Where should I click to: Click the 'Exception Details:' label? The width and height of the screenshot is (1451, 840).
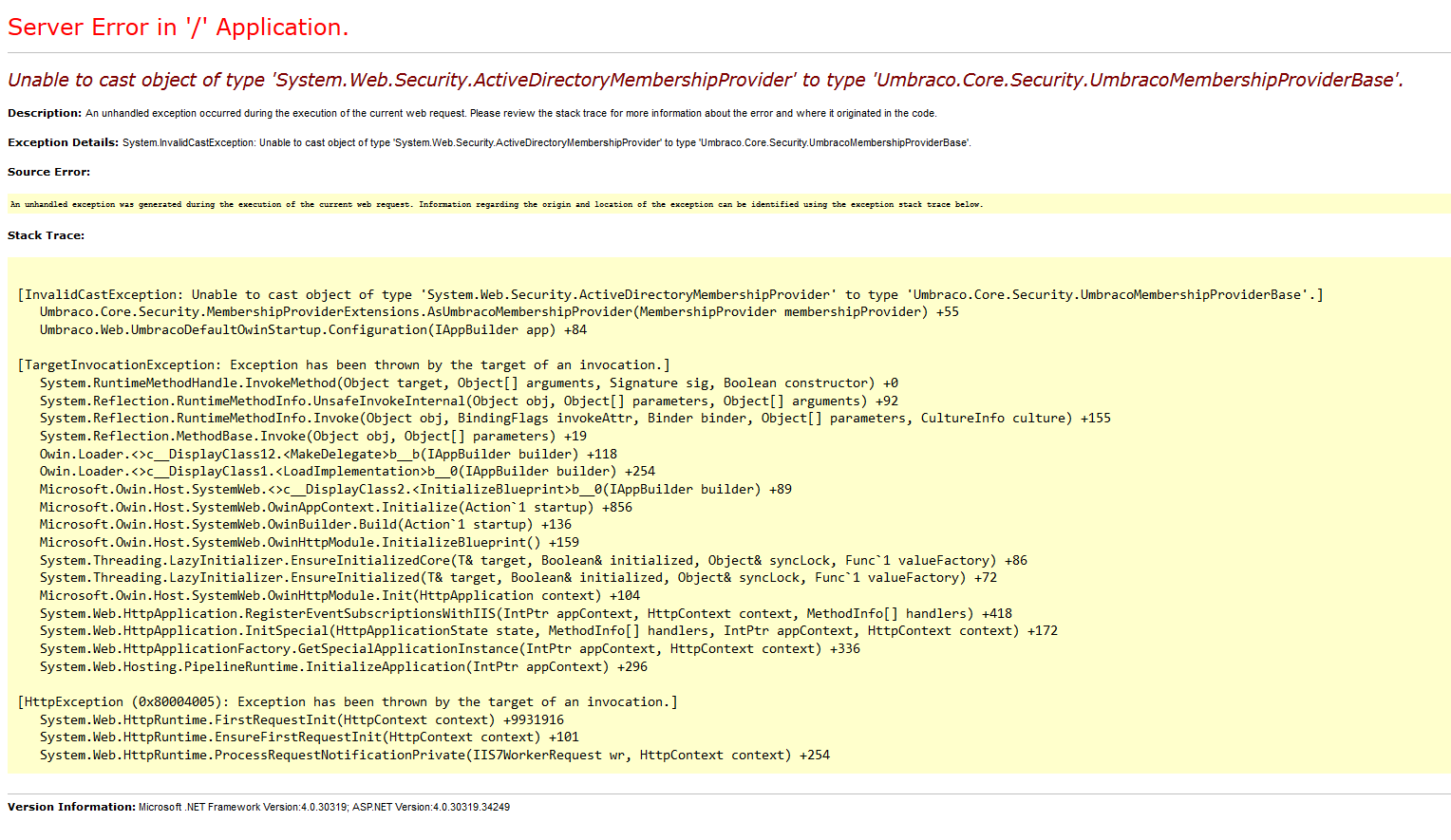point(64,142)
